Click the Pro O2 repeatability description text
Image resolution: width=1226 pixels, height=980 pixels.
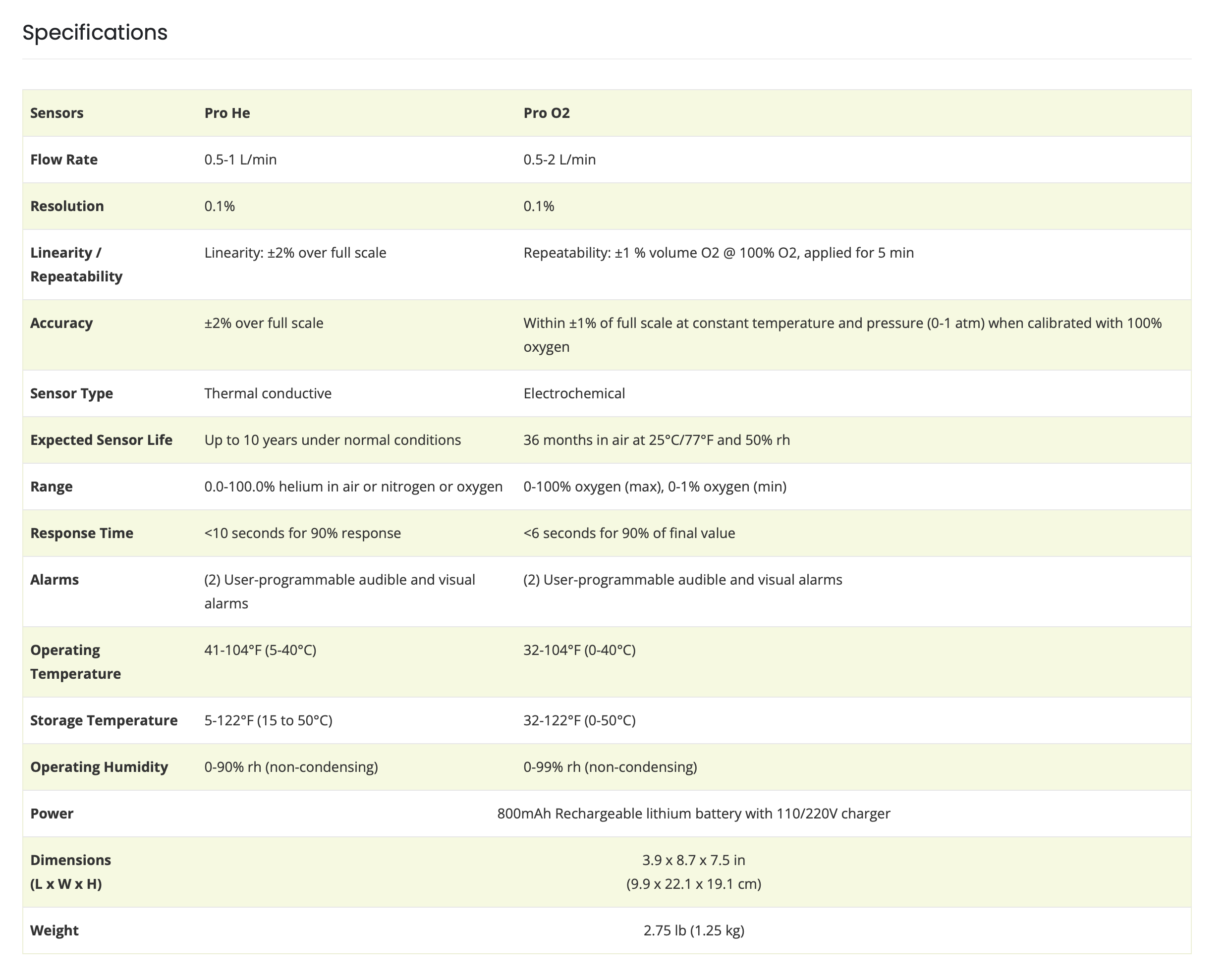718,253
